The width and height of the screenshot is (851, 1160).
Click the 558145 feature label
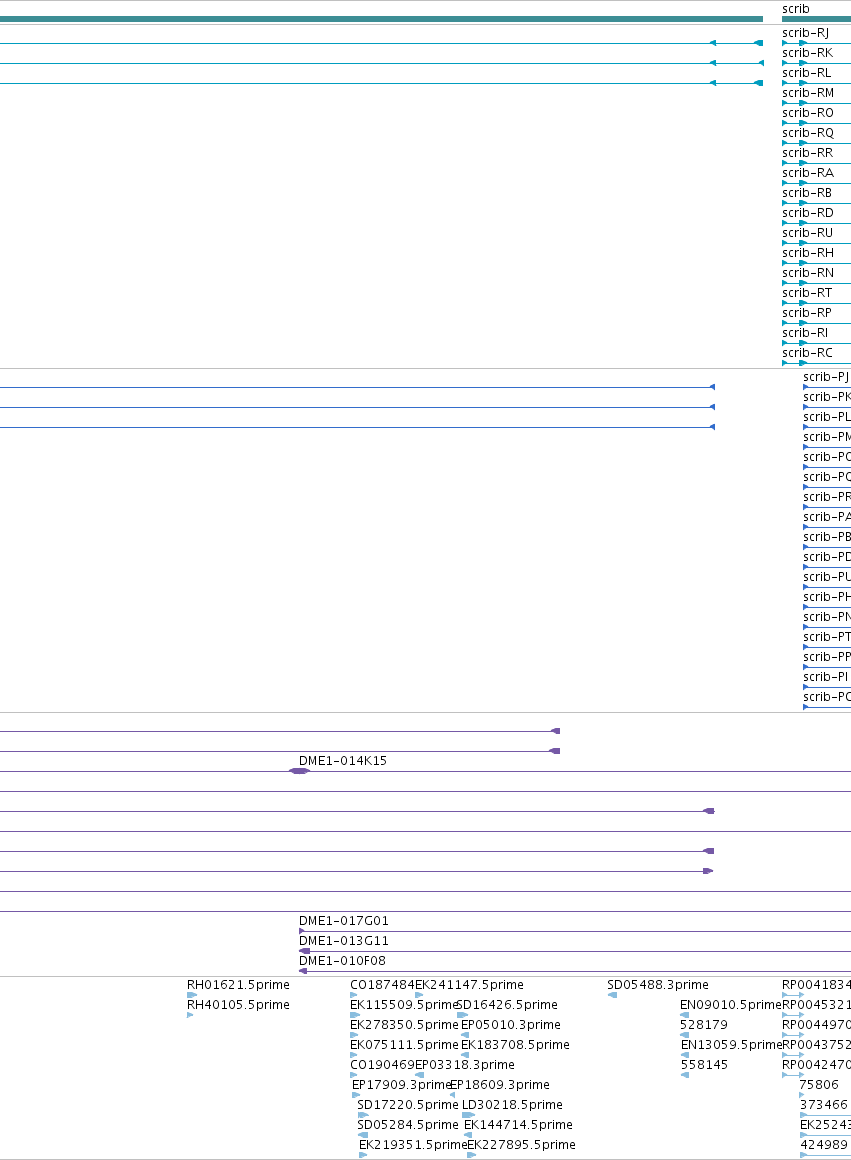704,1065
